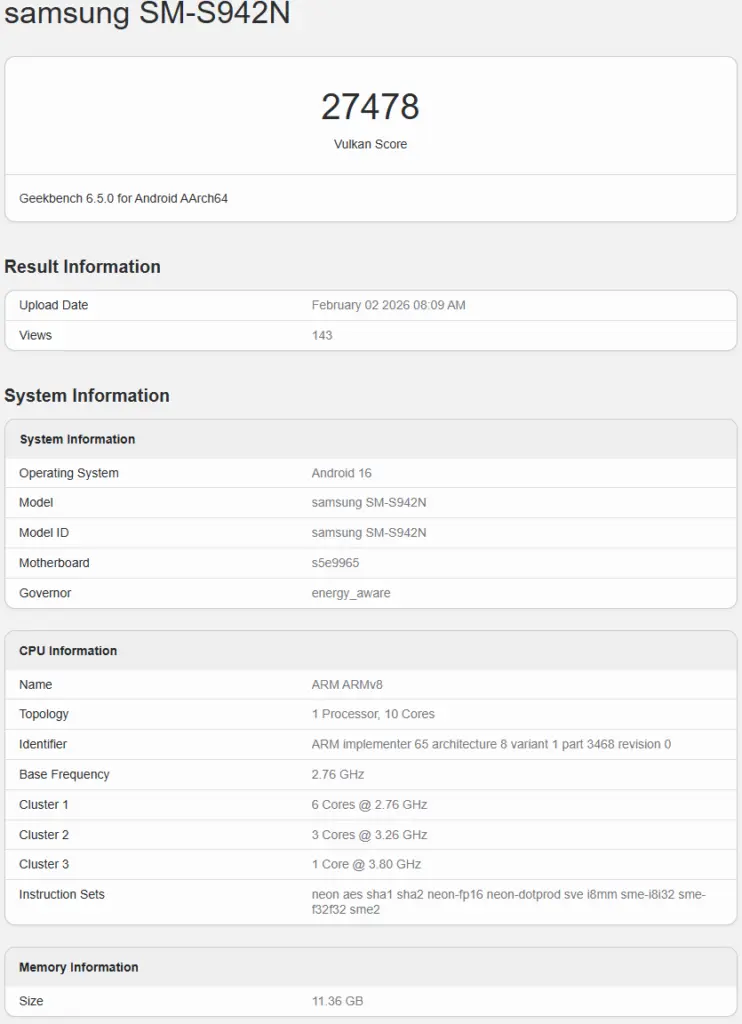Click the Memory Information table header
Screen dimensions: 742x1024
click(x=79, y=967)
